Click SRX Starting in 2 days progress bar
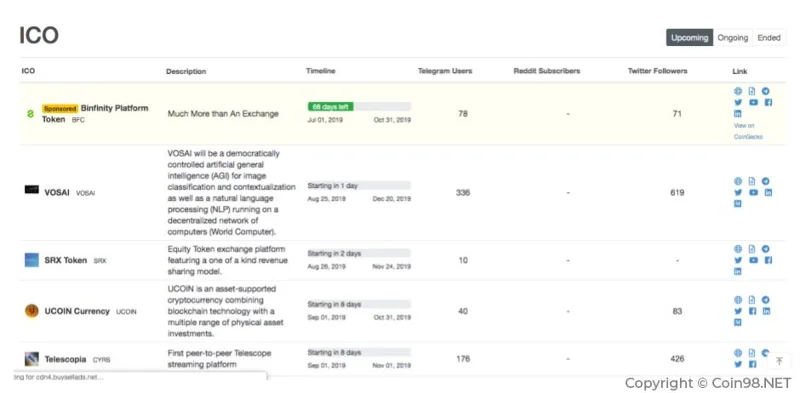 (359, 253)
